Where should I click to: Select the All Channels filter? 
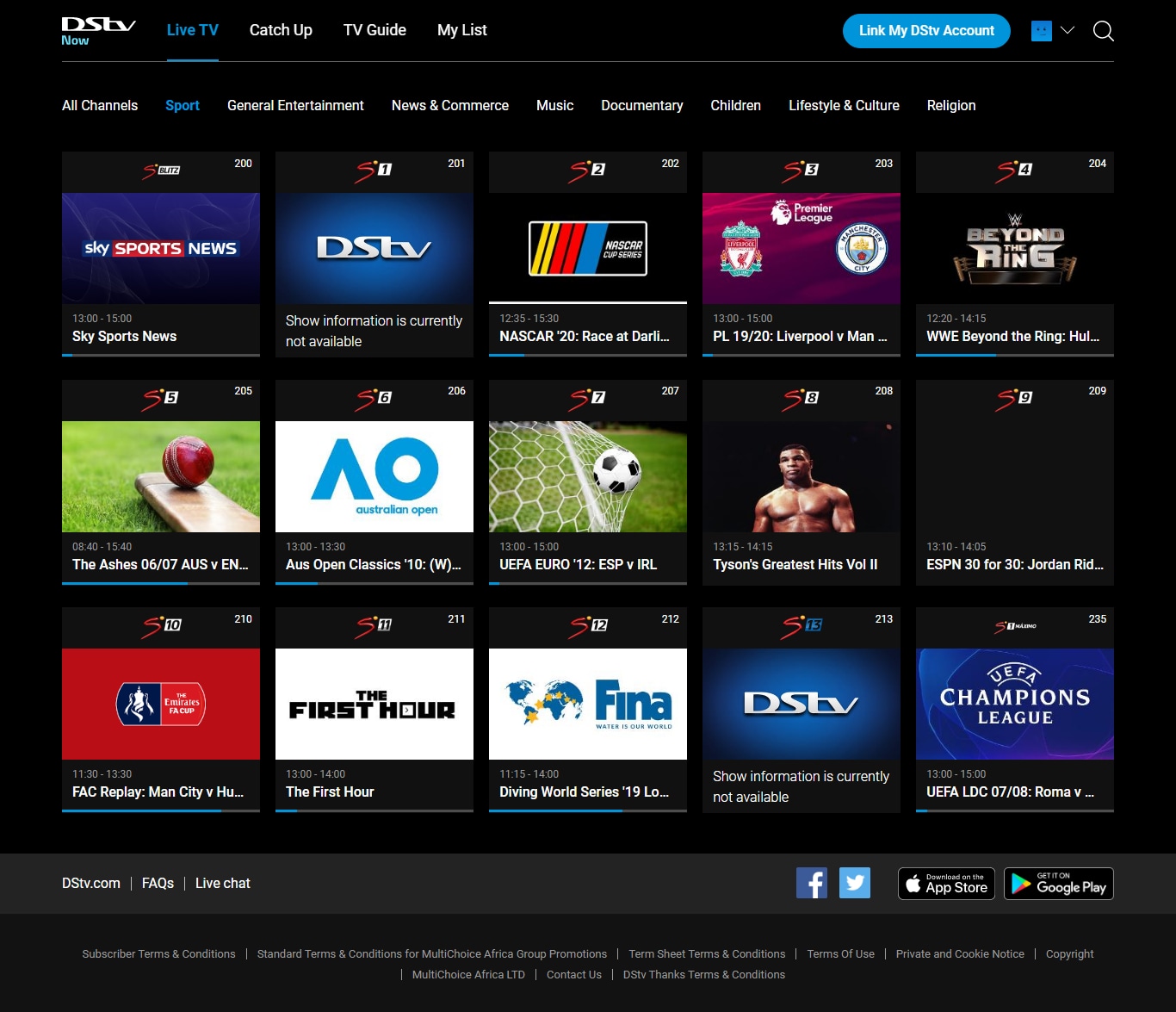pyautogui.click(x=100, y=105)
